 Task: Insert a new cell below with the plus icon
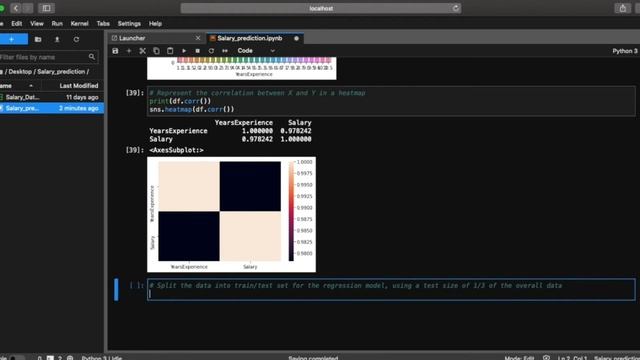click(x=129, y=51)
